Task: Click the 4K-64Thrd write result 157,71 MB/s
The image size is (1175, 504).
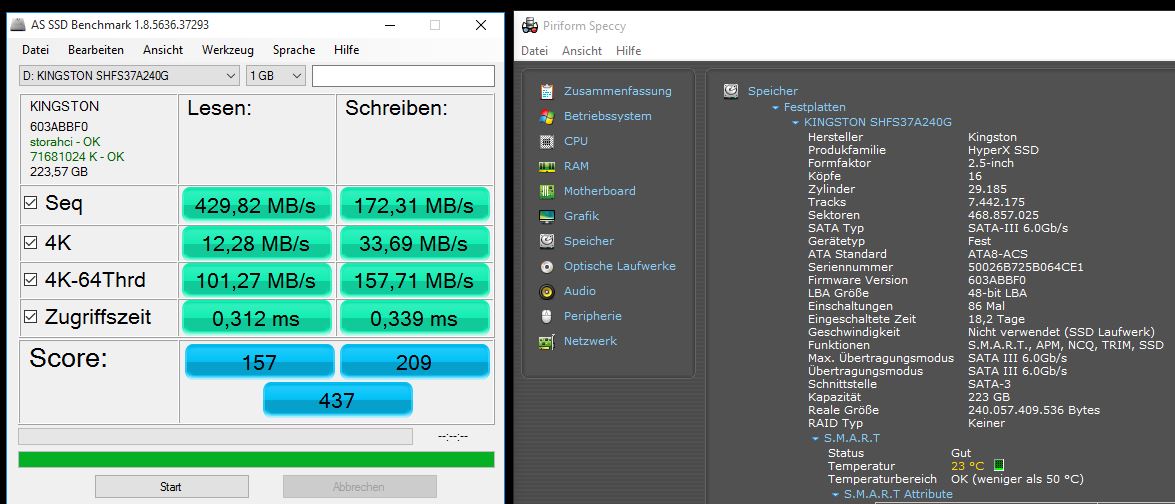Action: pos(414,281)
